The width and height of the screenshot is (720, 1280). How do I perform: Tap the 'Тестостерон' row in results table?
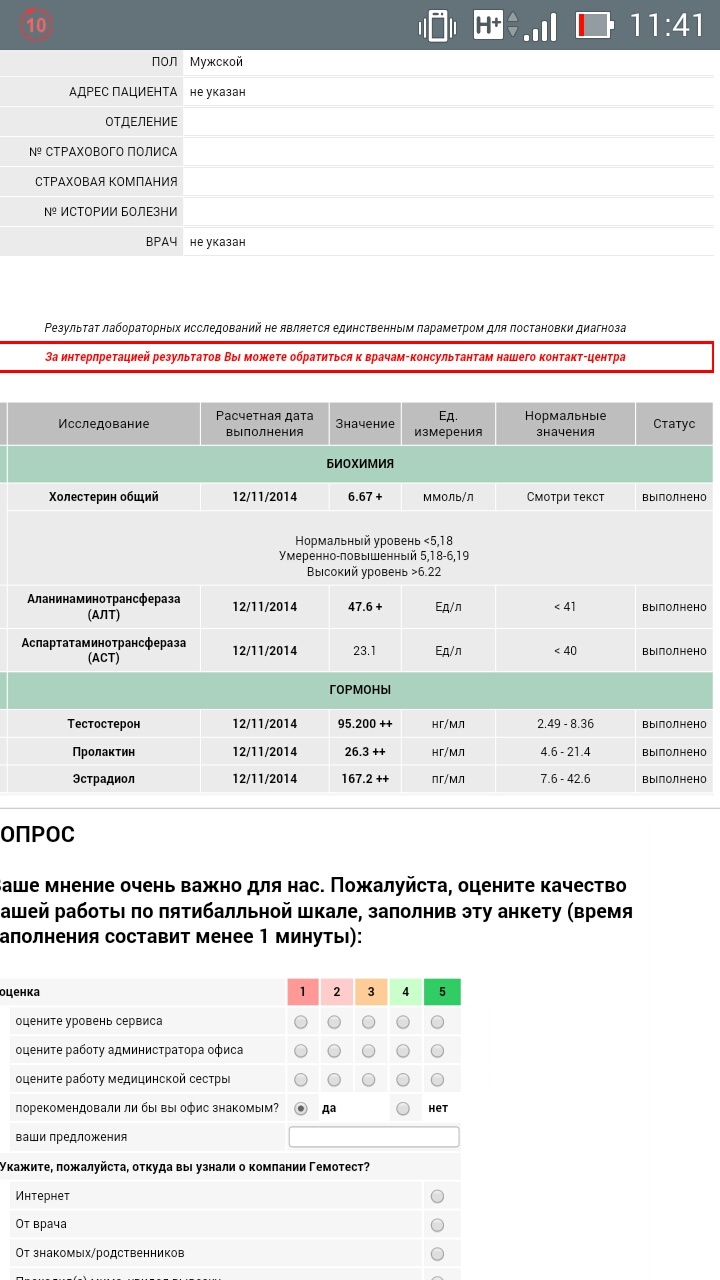point(104,724)
